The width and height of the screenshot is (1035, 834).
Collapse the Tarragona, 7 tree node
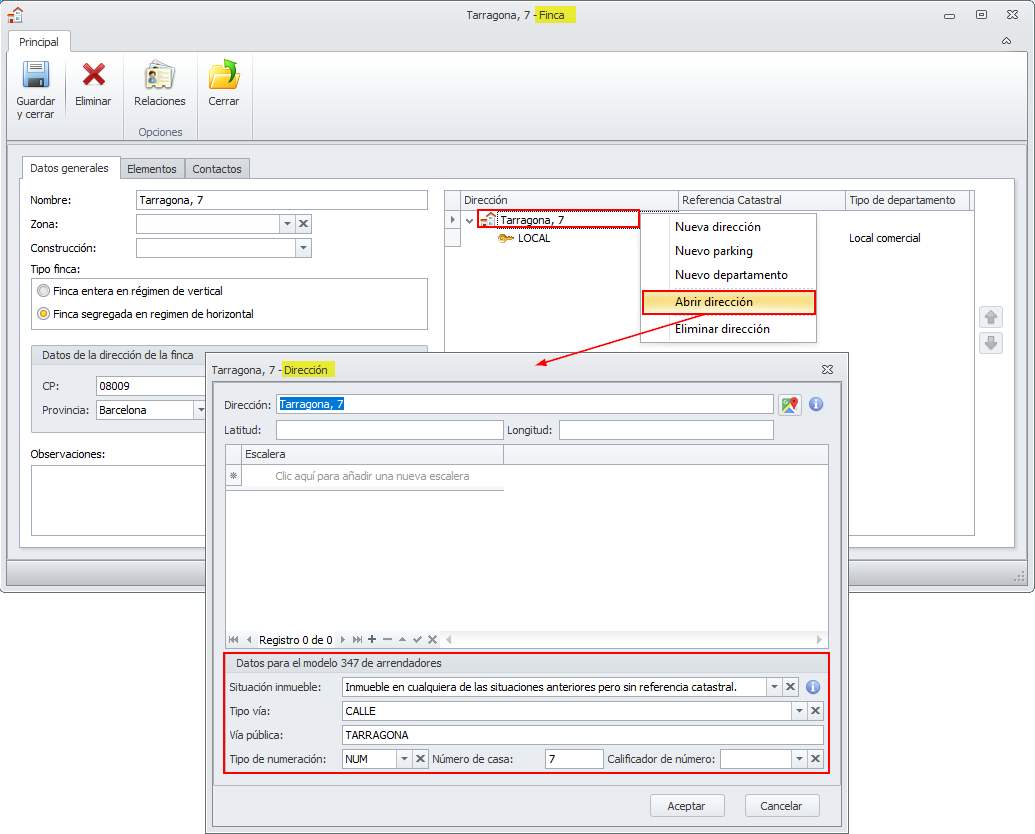(469, 221)
